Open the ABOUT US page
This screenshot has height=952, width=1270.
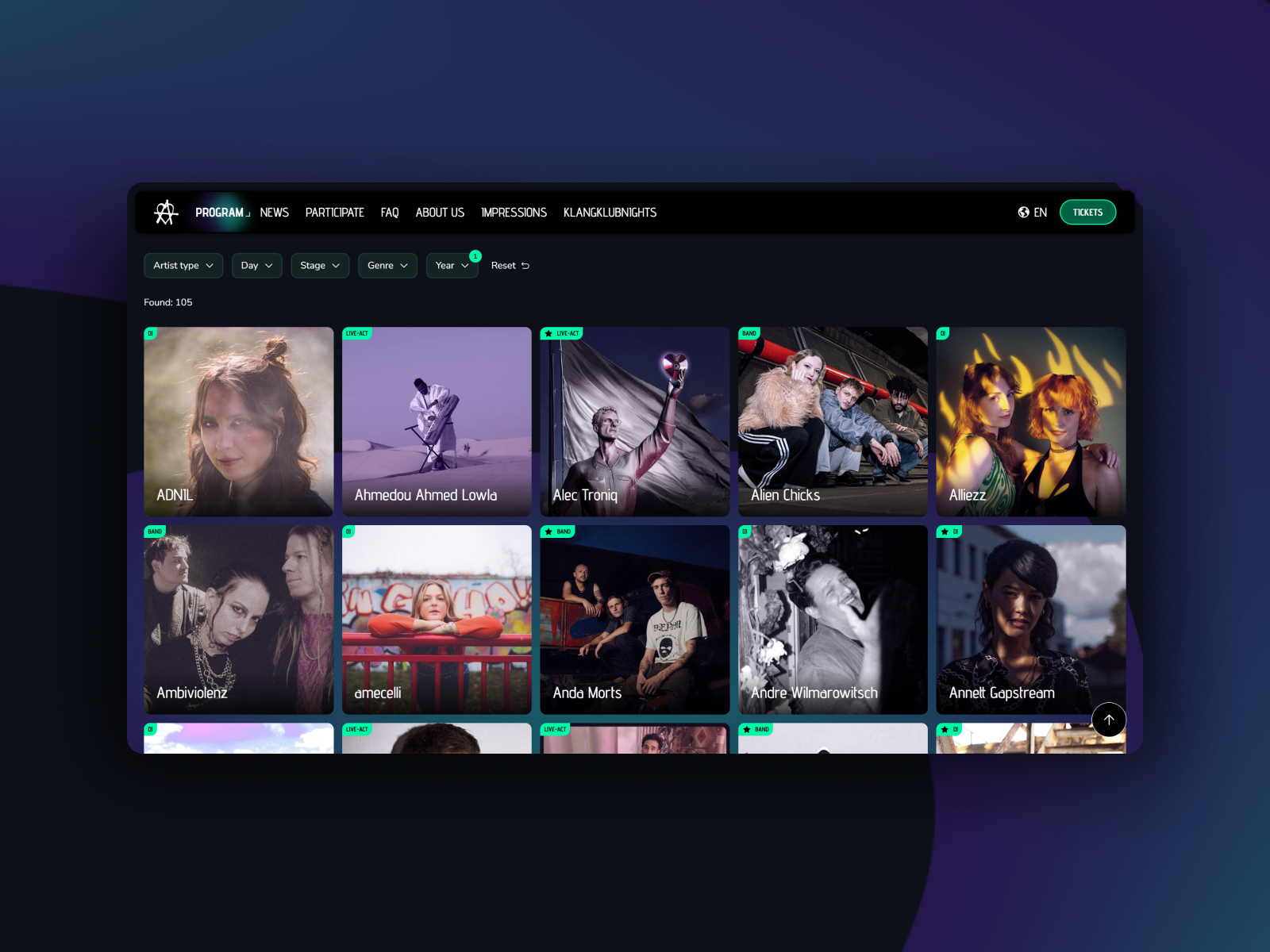440,213
